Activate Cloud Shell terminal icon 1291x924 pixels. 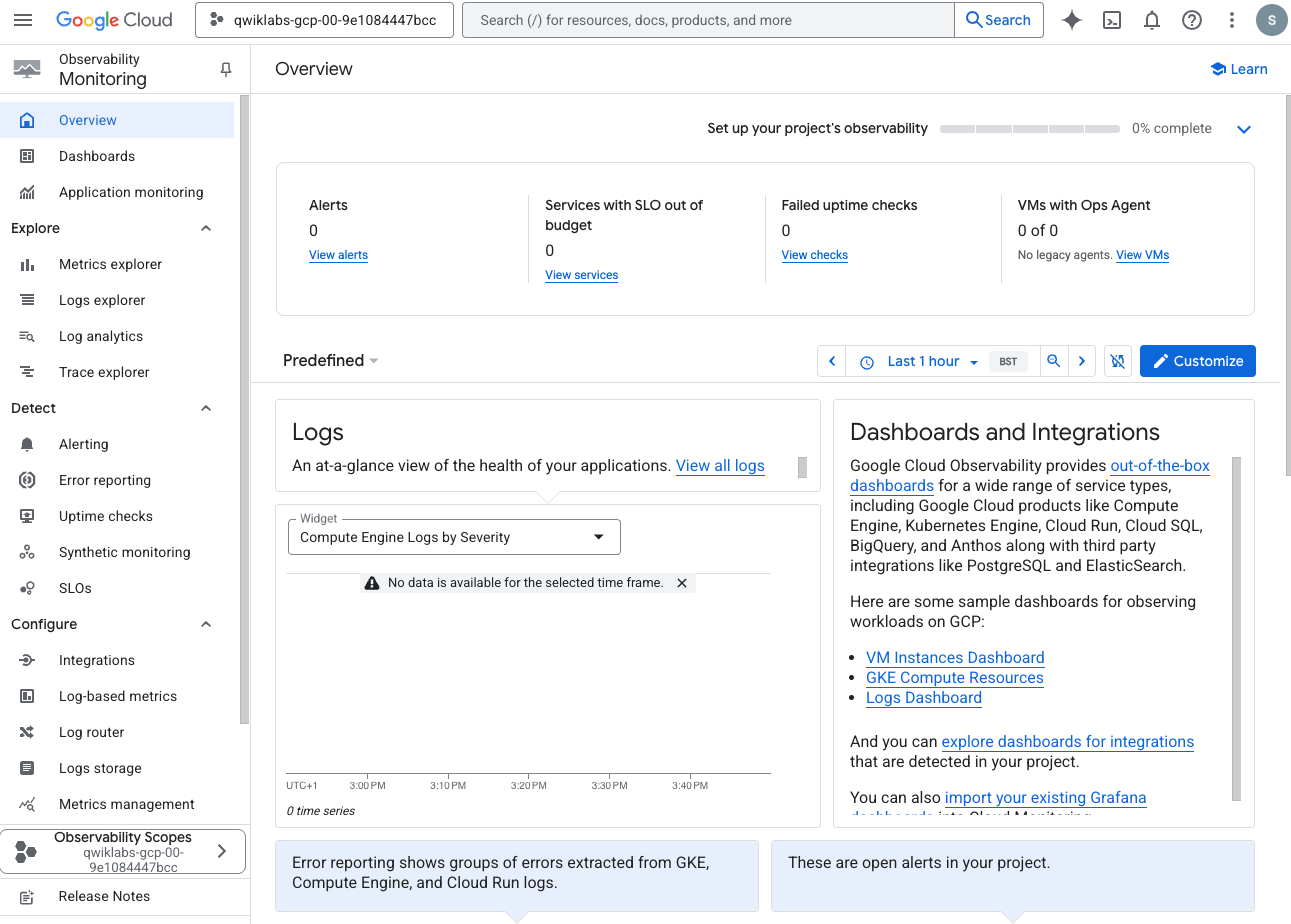(1112, 20)
